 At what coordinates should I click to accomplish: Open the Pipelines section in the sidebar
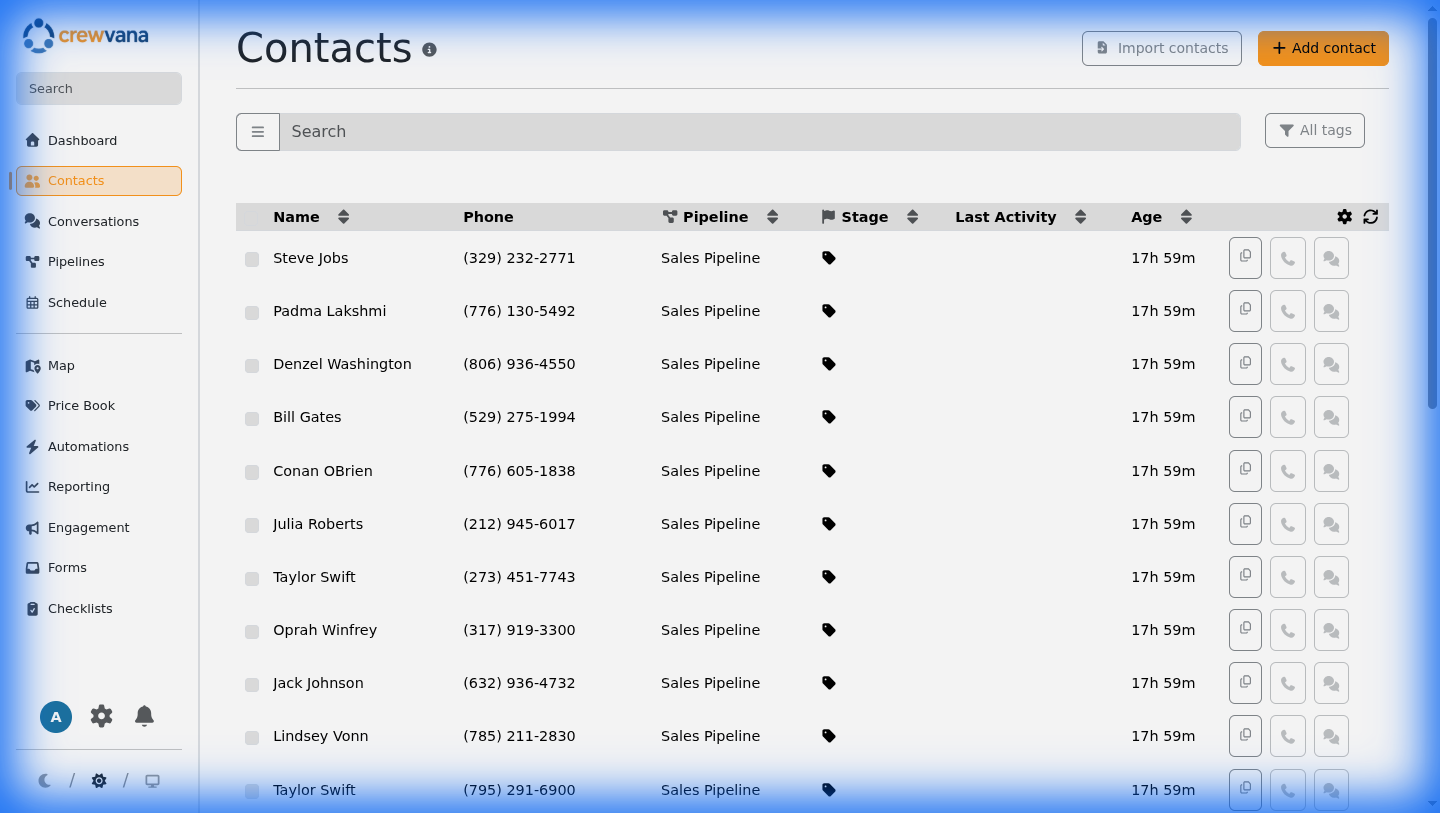76,261
